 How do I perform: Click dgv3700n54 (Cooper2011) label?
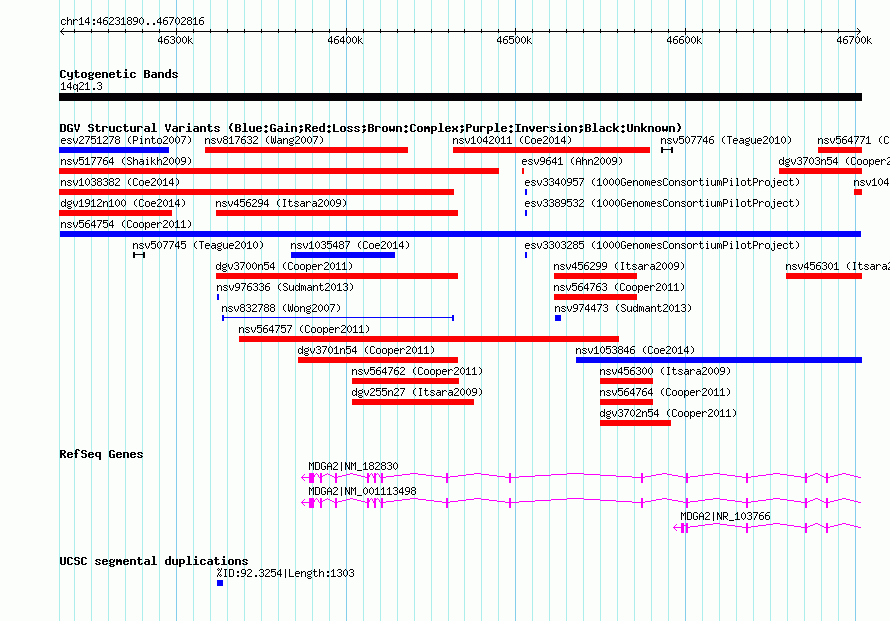284,266
